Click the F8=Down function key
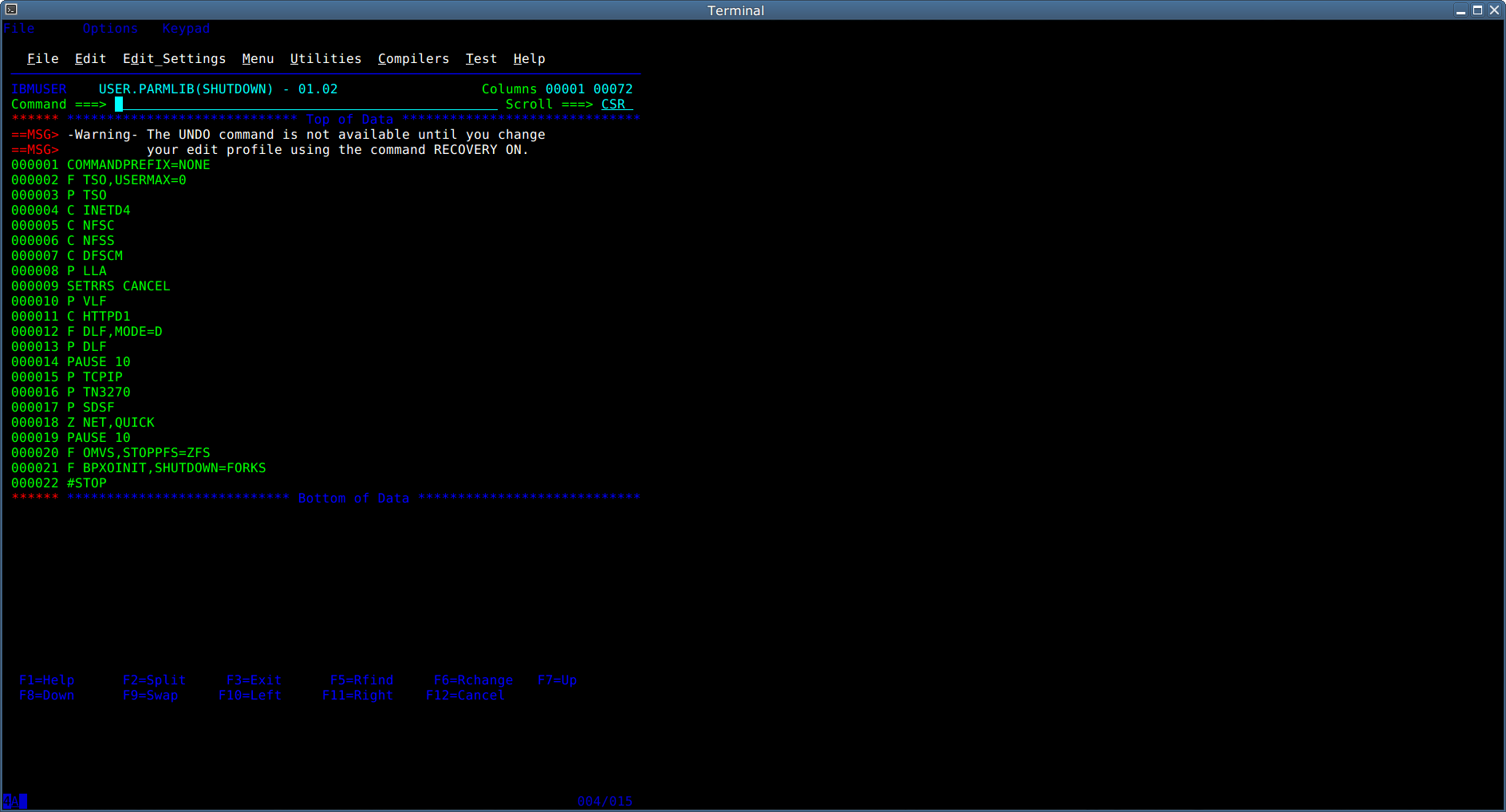Screen dimensions: 1506x812 pyautogui.click(x=47, y=696)
